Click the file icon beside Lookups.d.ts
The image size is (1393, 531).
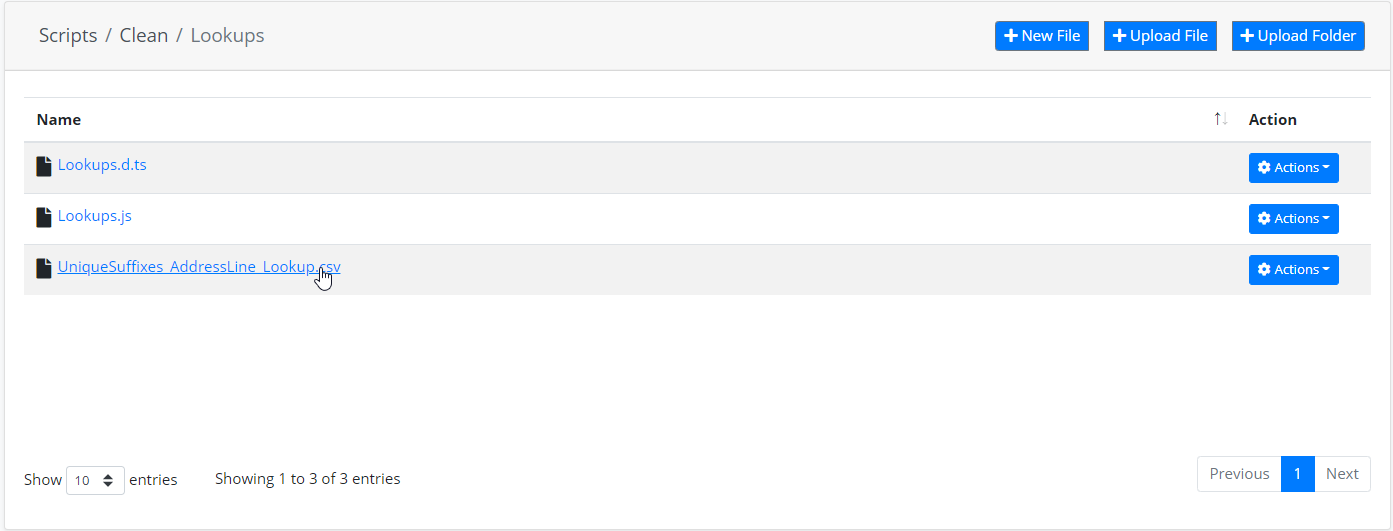pos(44,166)
